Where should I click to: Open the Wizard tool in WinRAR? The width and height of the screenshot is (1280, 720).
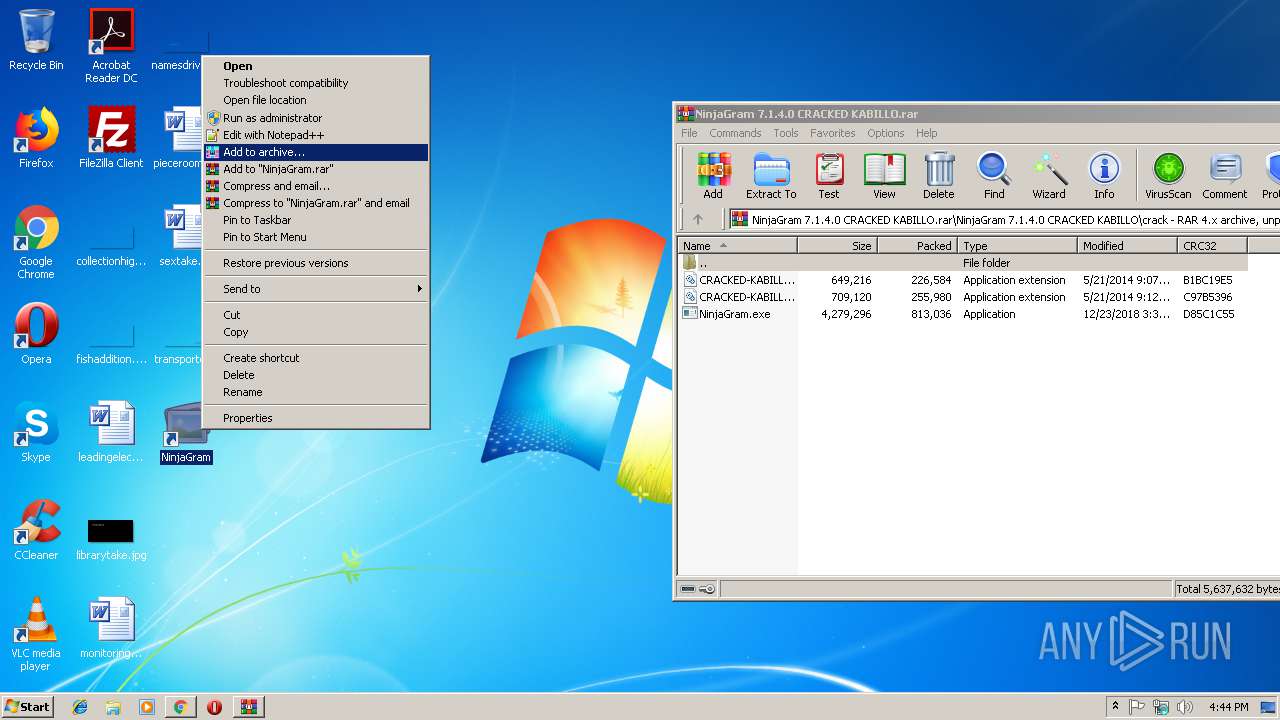(x=1049, y=176)
